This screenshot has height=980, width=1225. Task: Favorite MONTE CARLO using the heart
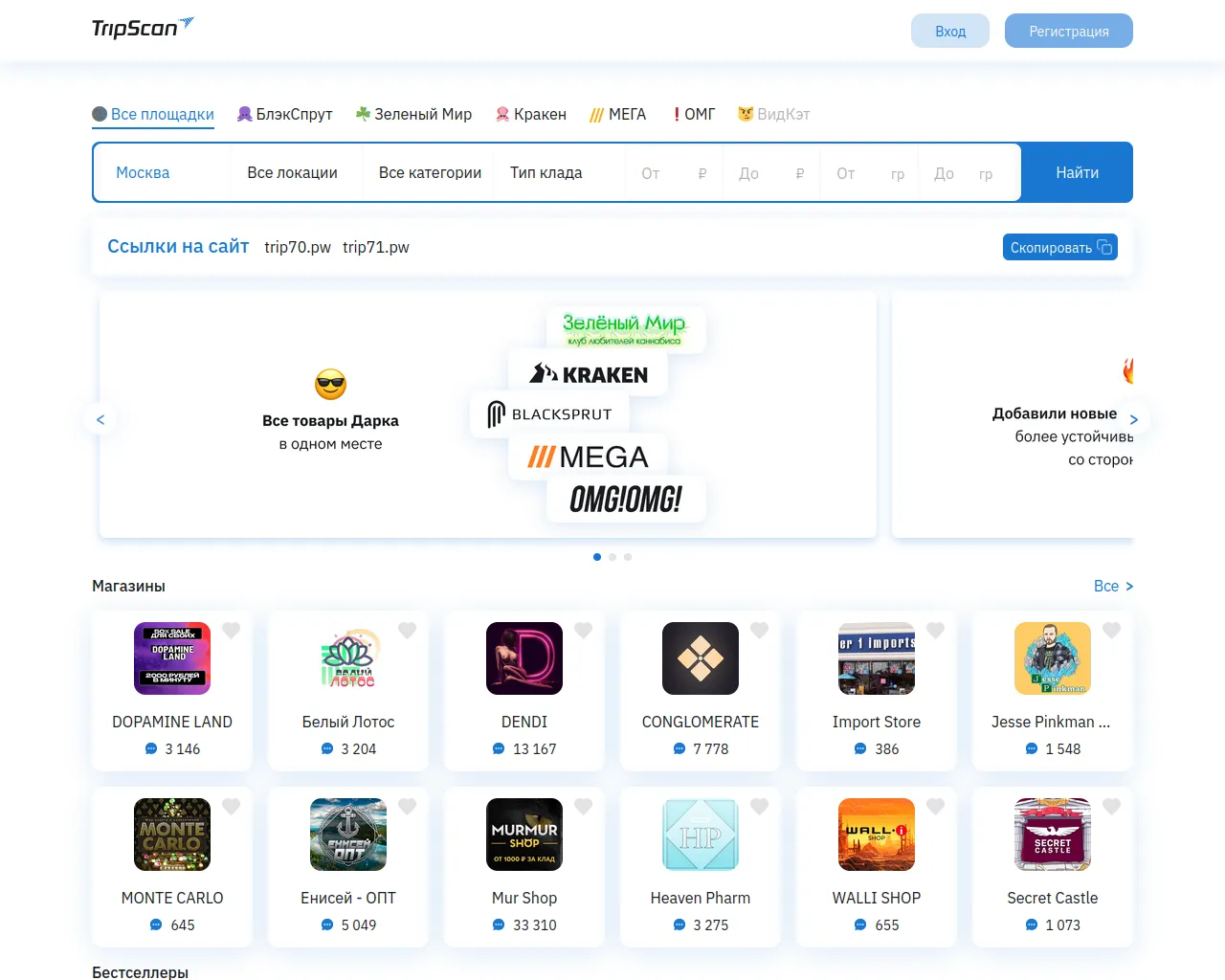232,806
